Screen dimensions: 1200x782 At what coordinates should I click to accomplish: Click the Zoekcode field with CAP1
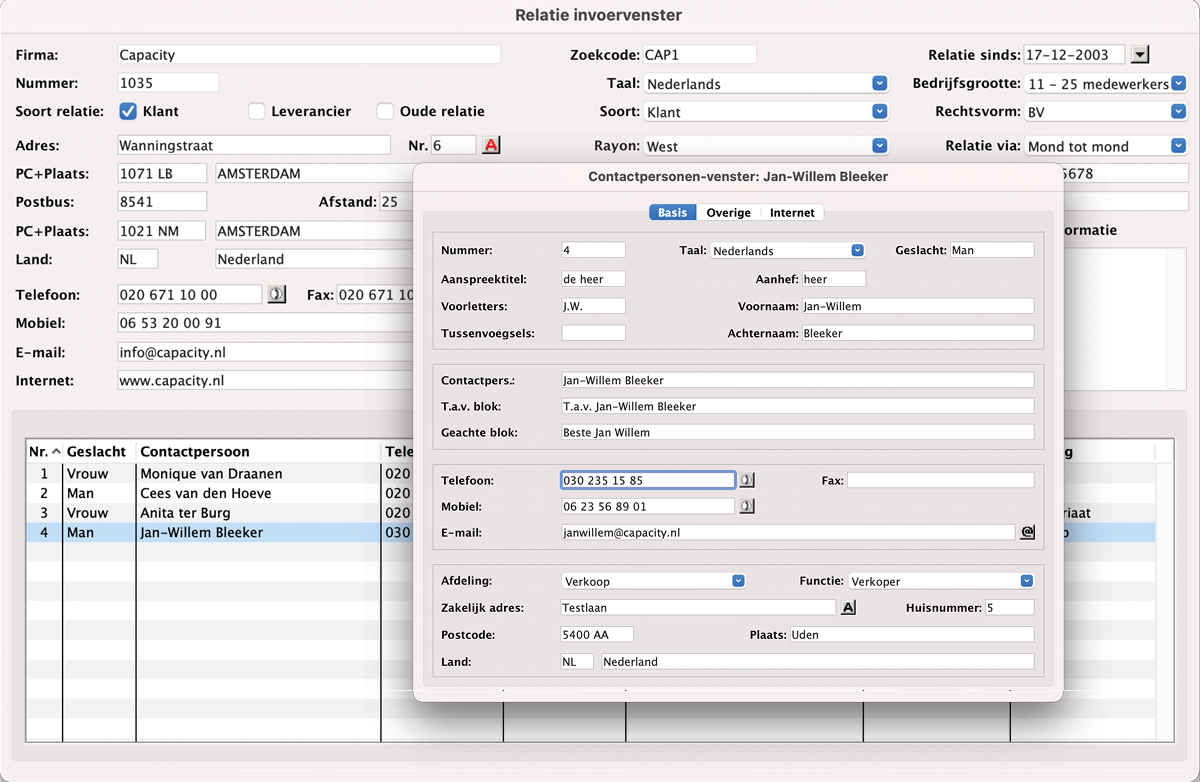click(x=699, y=55)
